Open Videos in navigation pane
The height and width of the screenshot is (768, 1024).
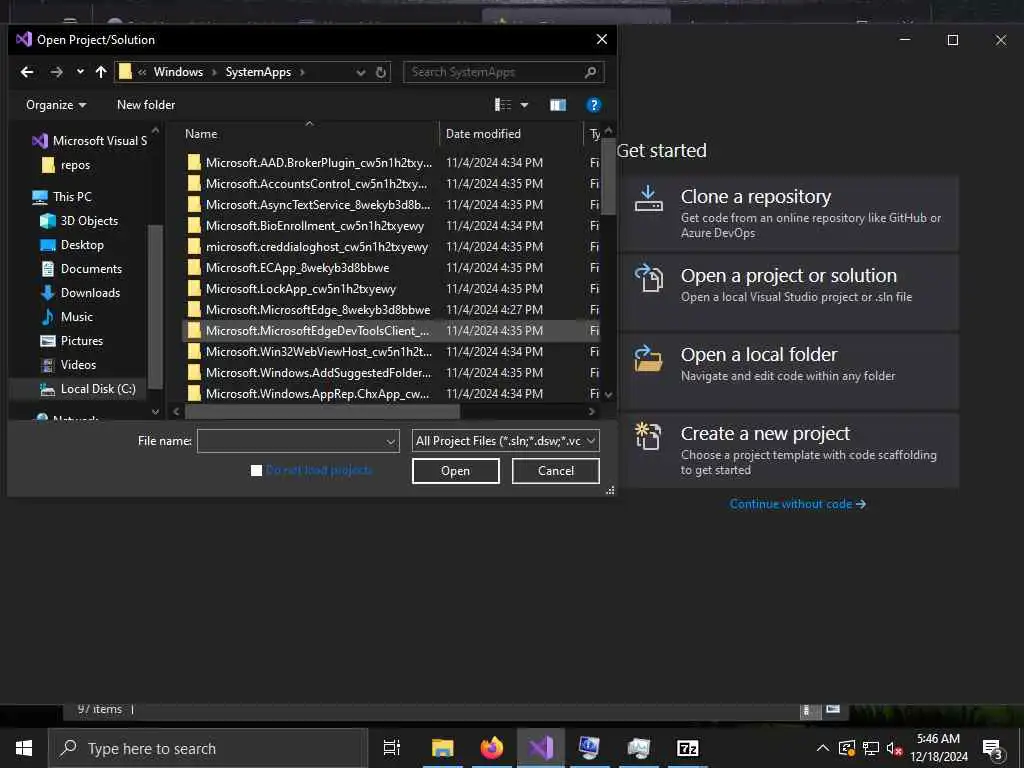[x=68, y=364]
